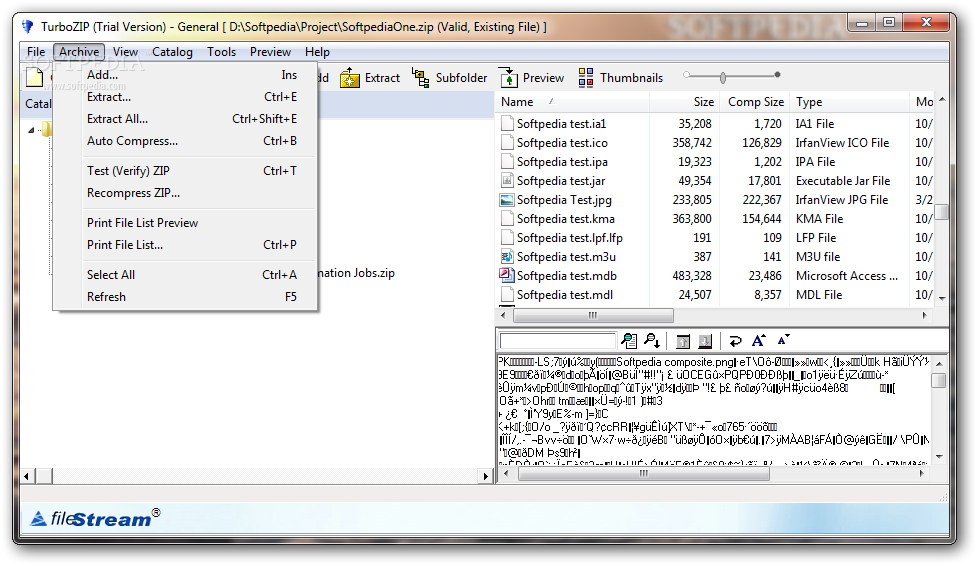Click the find text icon in preview pane
This screenshot has height=565, width=977.
click(x=629, y=341)
